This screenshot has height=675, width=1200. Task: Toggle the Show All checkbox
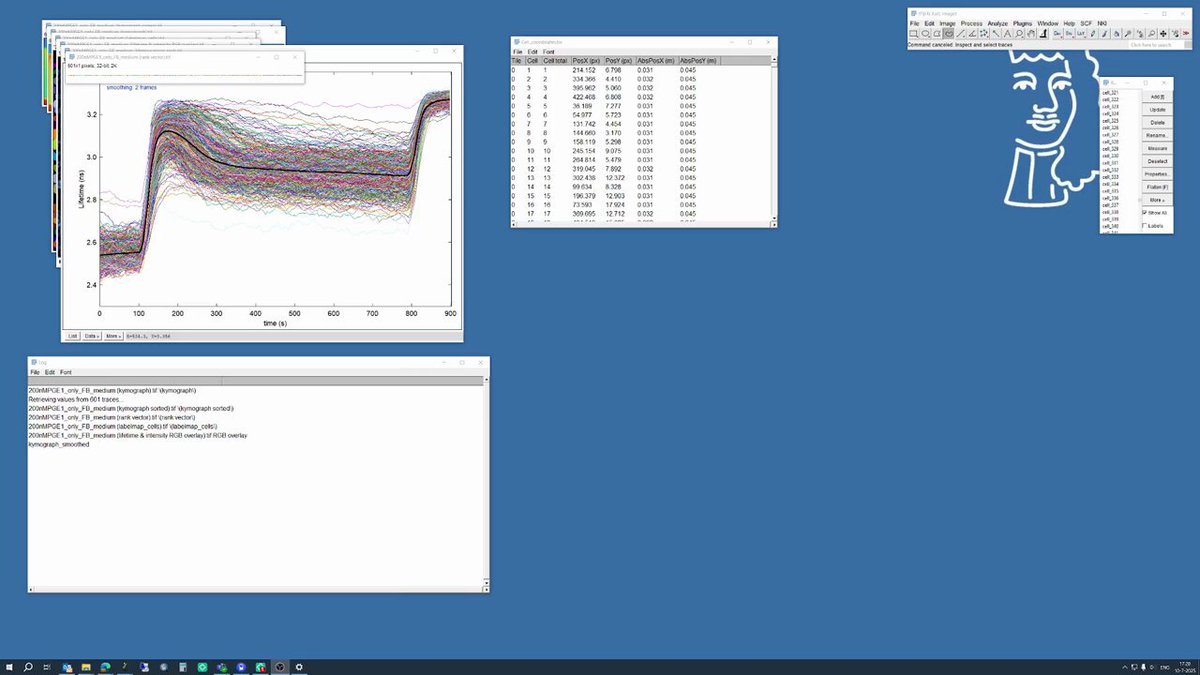pos(1144,213)
